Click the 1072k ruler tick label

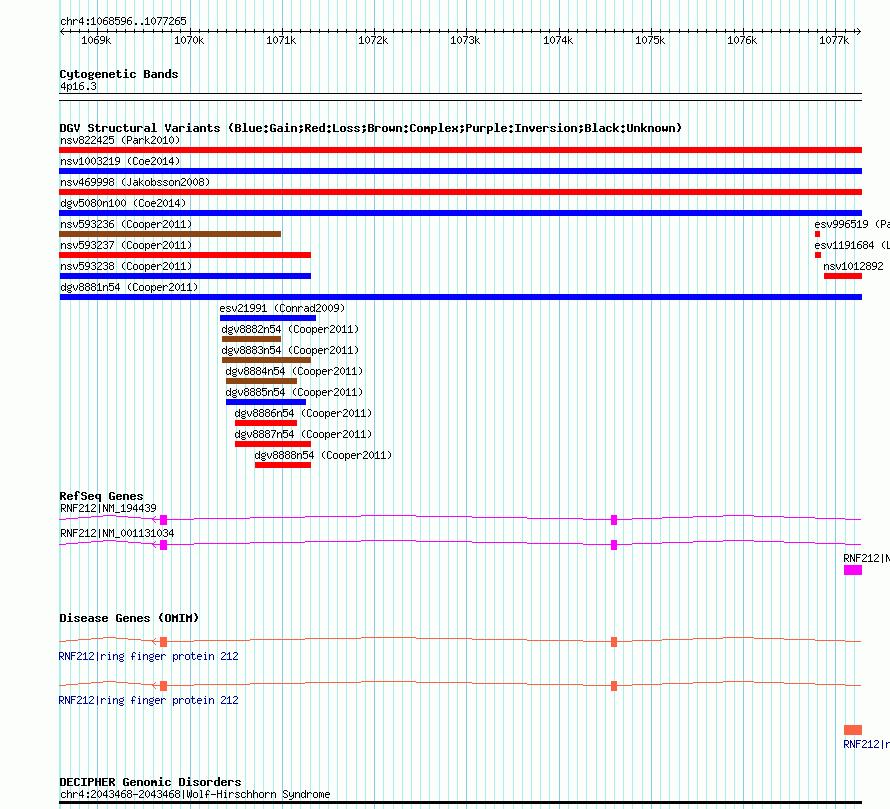(373, 40)
